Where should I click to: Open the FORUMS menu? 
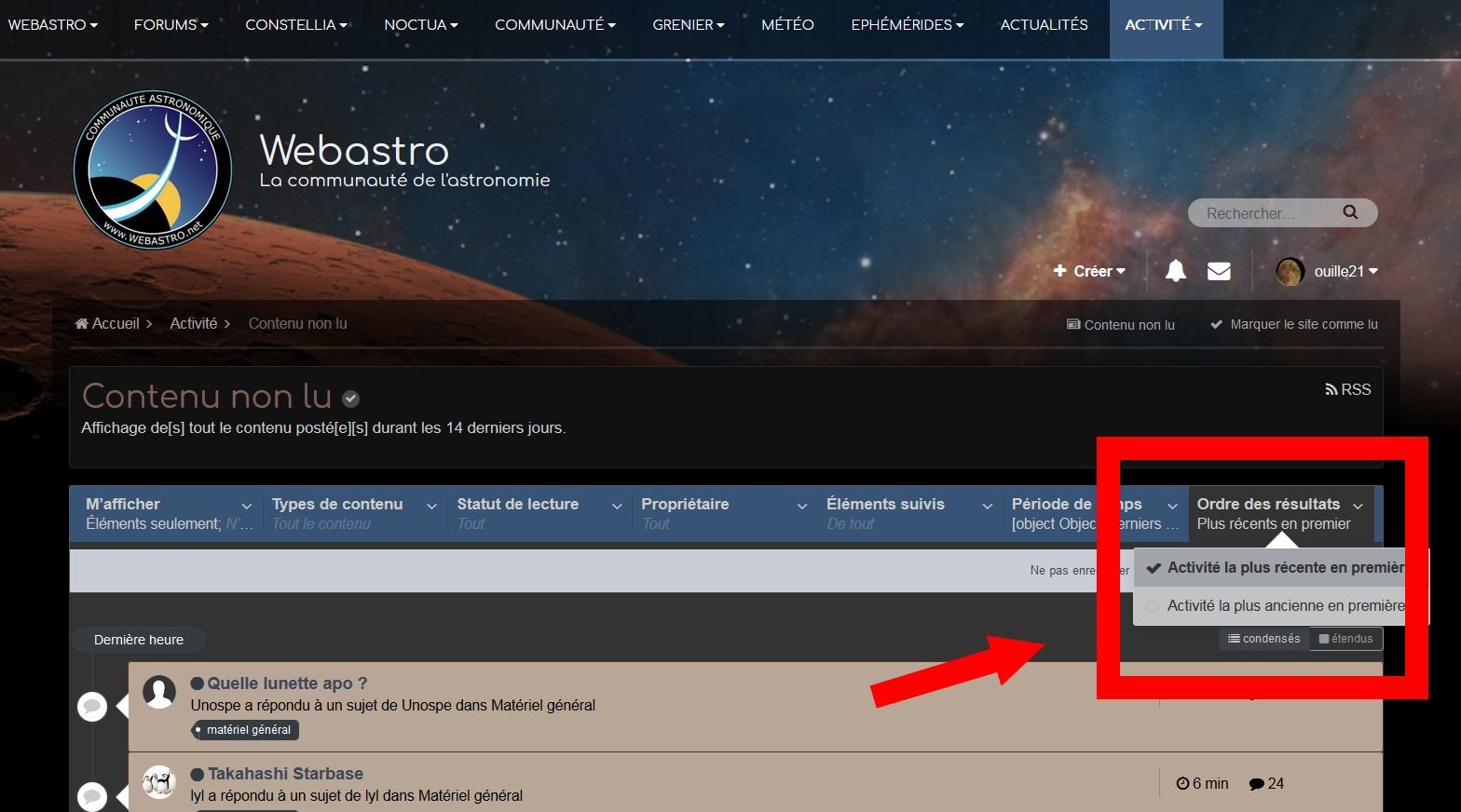coord(171,25)
